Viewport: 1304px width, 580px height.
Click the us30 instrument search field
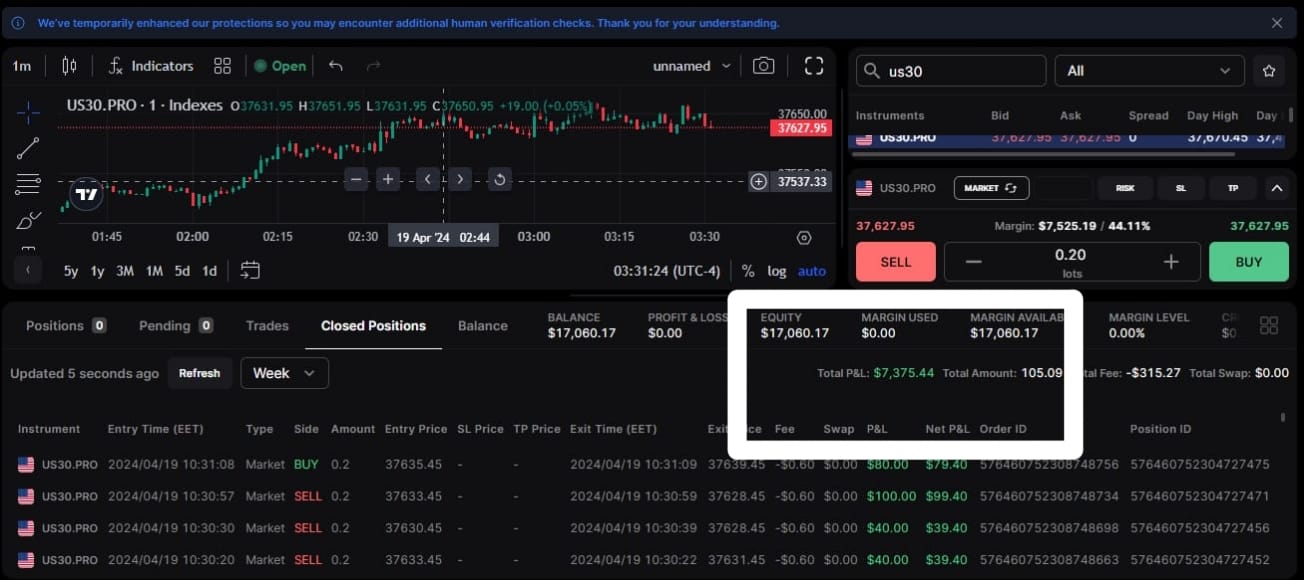pyautogui.click(x=951, y=71)
